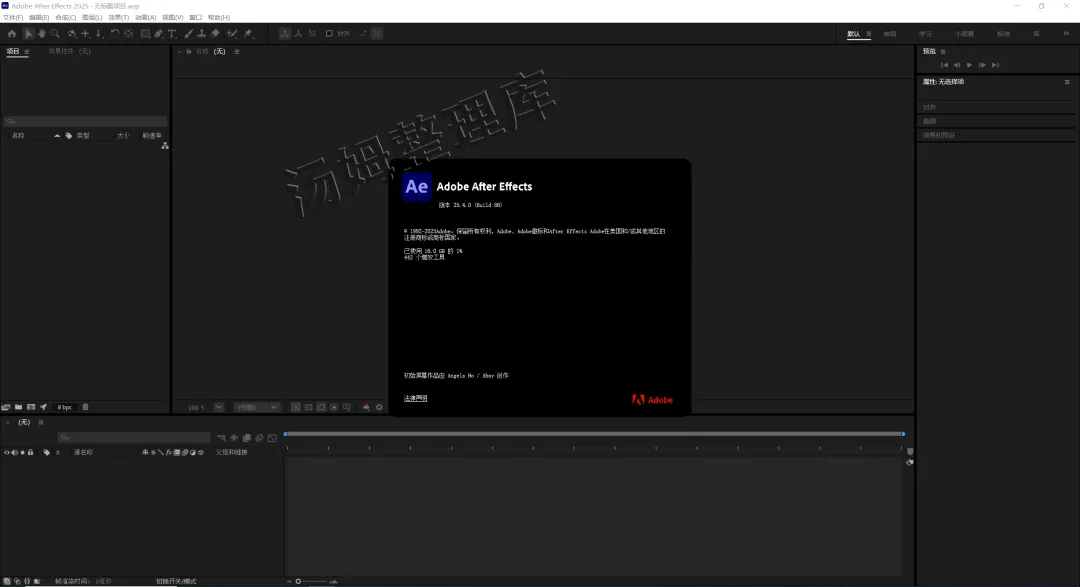The width and height of the screenshot is (1080, 587).
Task: Select the Puppet Pin tool
Action: (248, 33)
